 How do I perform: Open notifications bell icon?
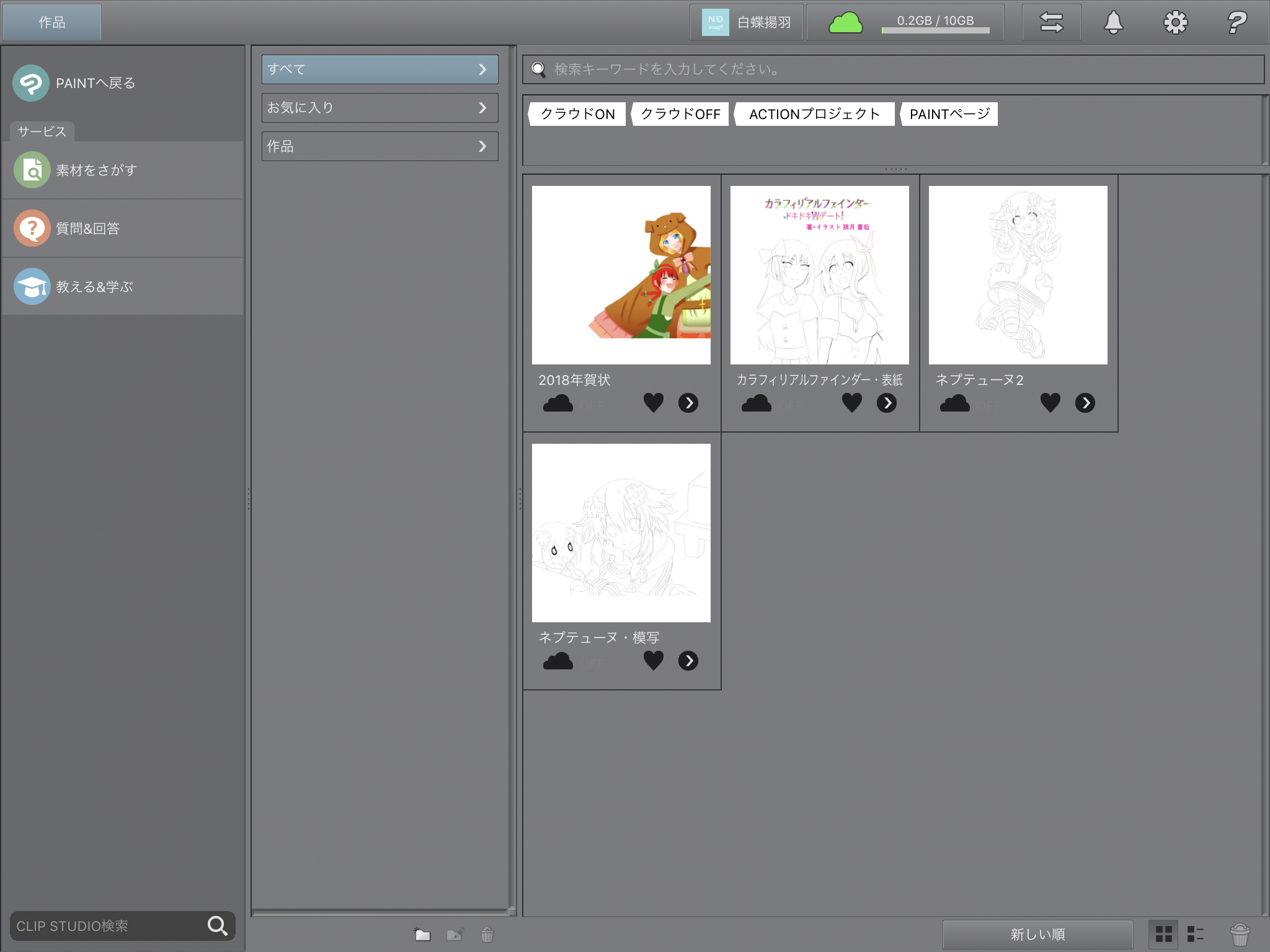coord(1113,23)
